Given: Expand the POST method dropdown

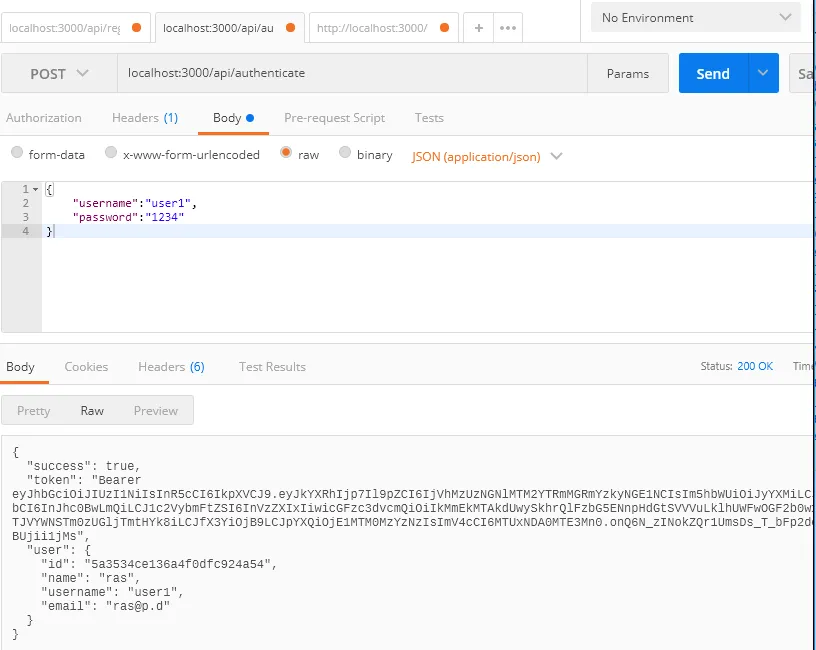Looking at the screenshot, I should tap(59, 74).
